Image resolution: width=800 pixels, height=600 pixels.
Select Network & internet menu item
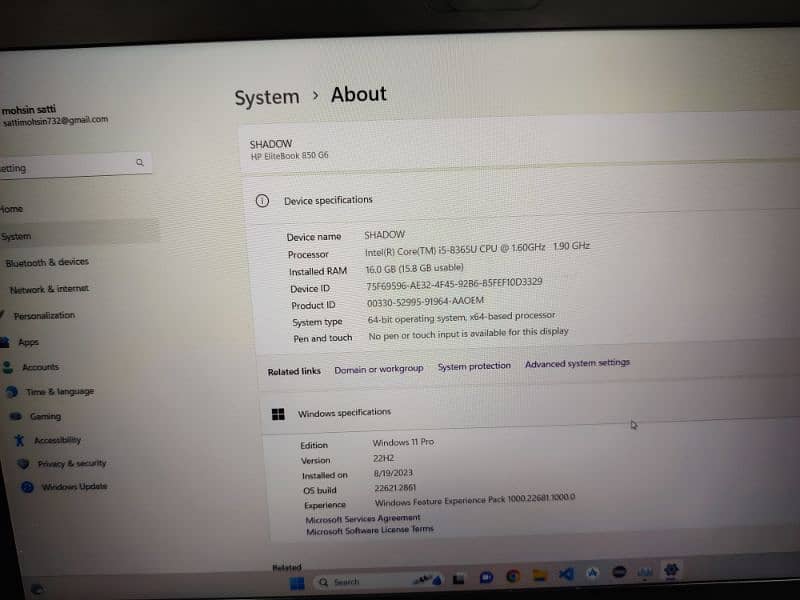coord(49,289)
